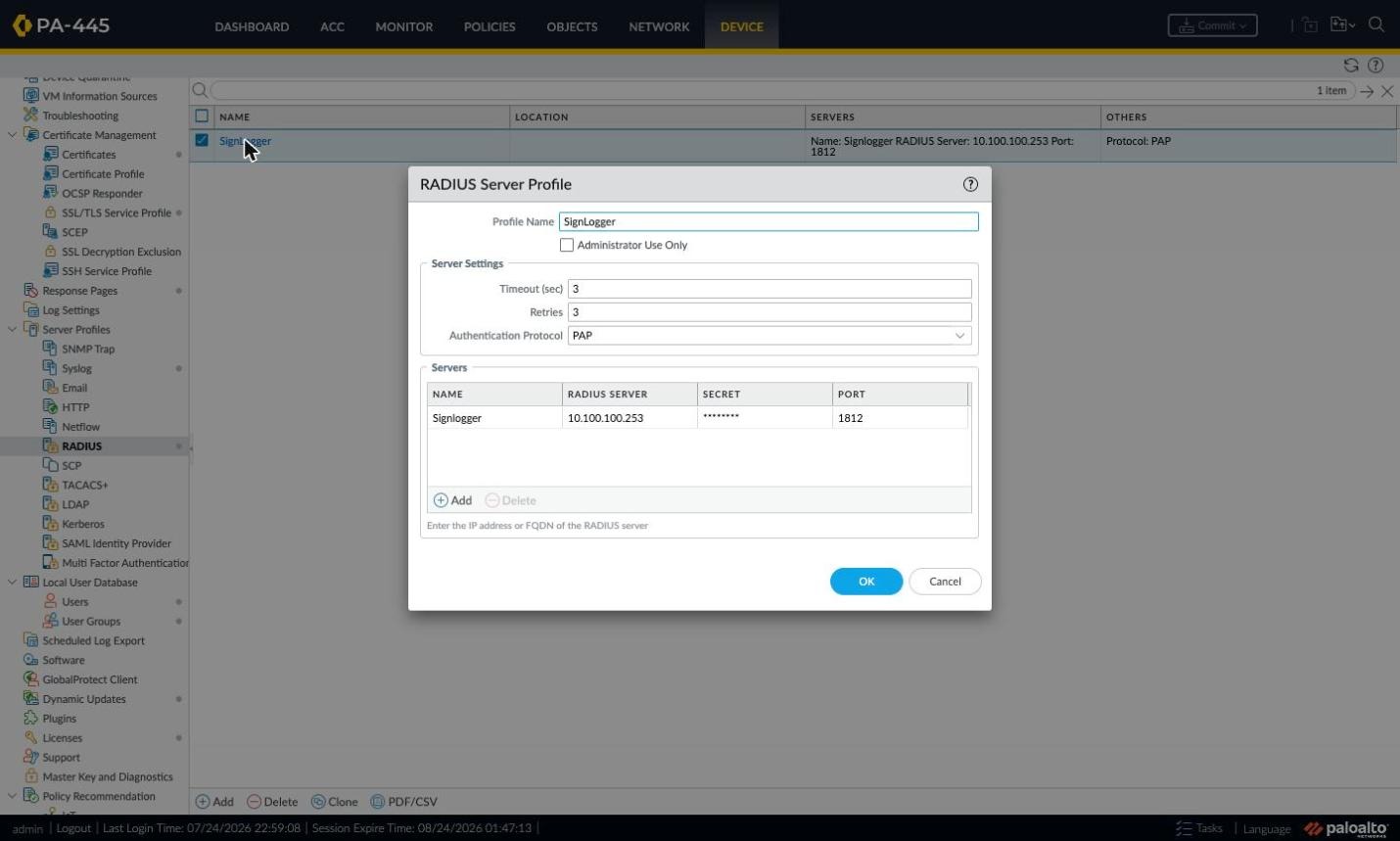Collapse the Server Profiles tree node
Image resolution: width=1400 pixels, height=841 pixels.
(x=12, y=329)
